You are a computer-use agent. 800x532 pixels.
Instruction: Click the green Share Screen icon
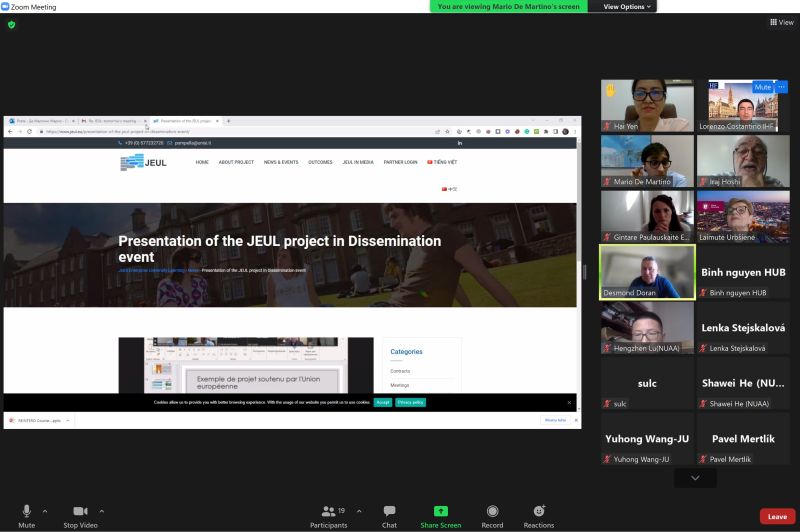440,511
